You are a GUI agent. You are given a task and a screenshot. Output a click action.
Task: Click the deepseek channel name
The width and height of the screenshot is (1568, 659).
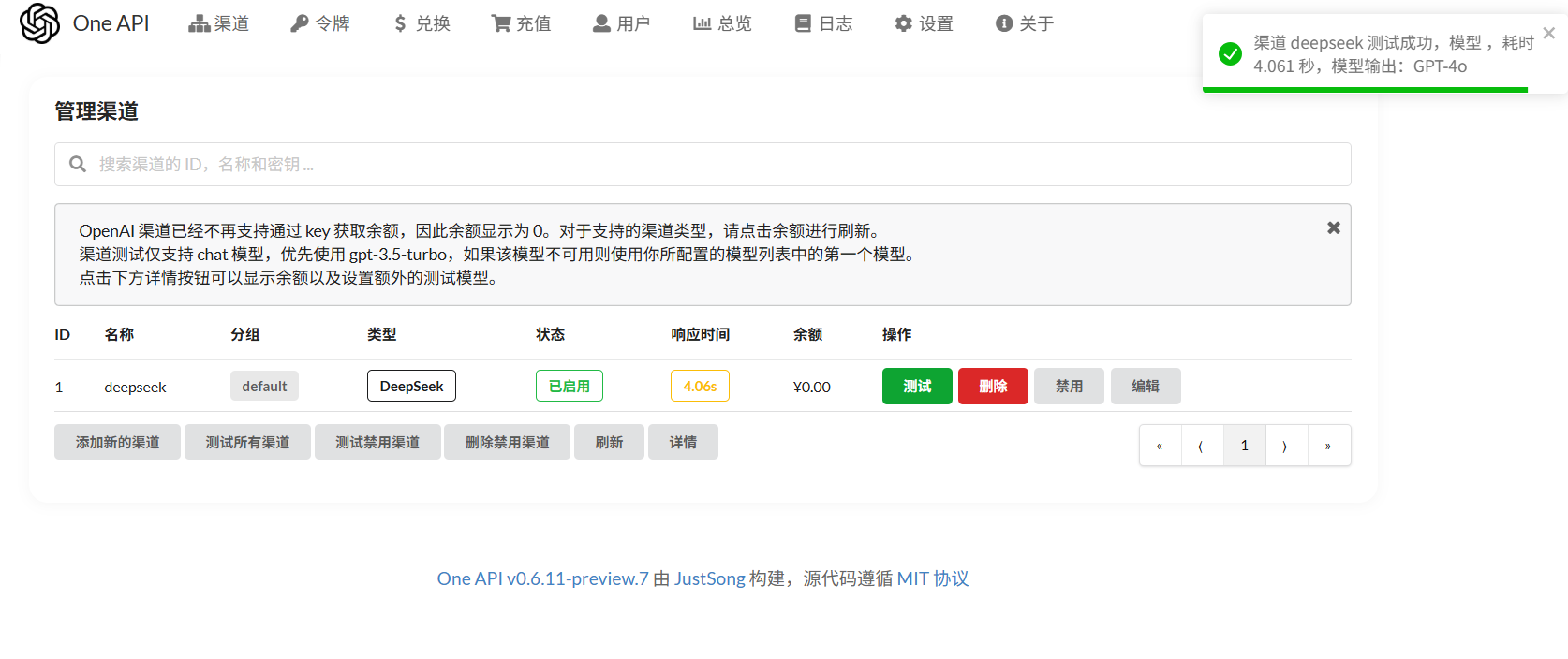pos(135,387)
